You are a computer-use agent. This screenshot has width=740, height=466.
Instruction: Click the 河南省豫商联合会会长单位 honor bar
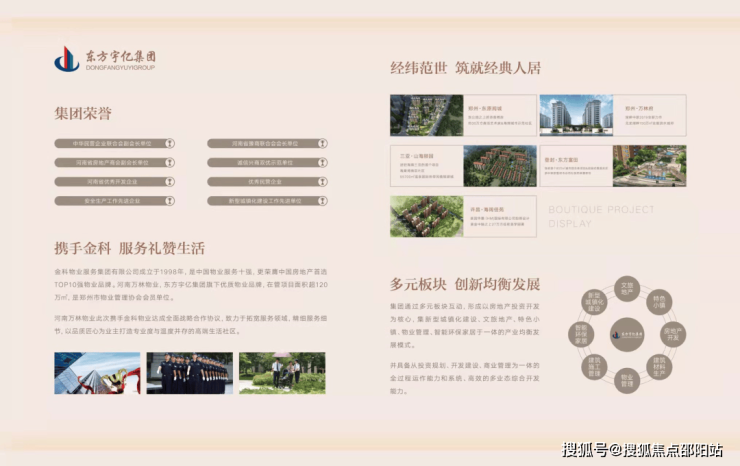pos(268,144)
